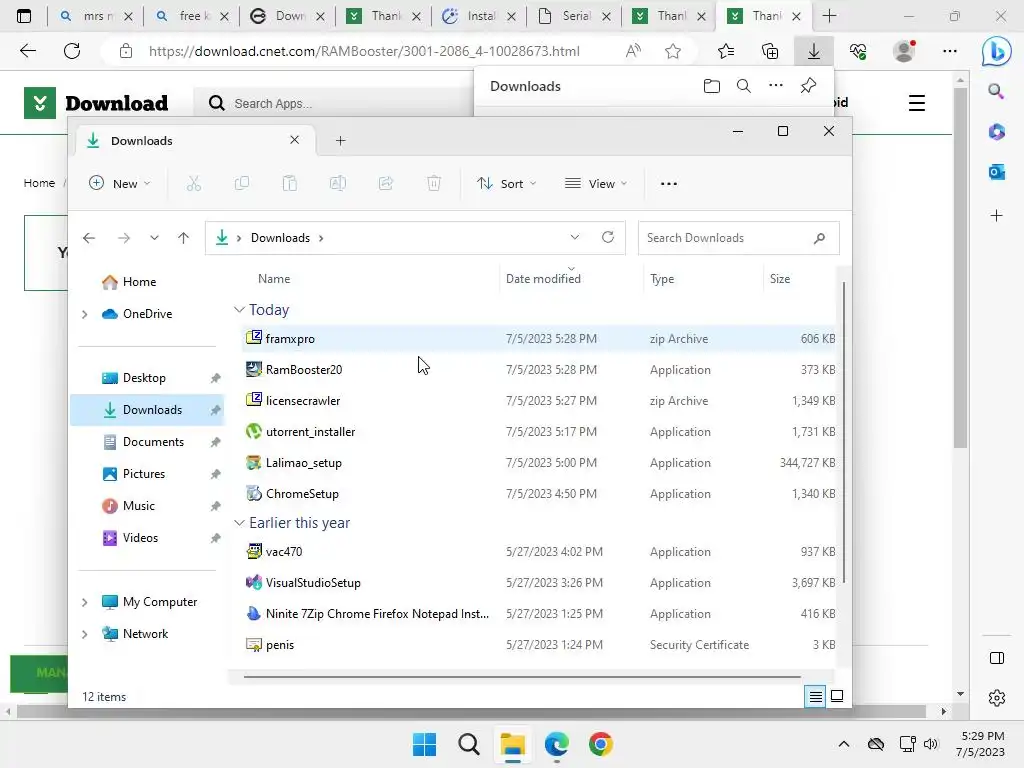Click the Copy icon in Explorer toolbar
Screen dimensions: 1024x768
(242, 184)
